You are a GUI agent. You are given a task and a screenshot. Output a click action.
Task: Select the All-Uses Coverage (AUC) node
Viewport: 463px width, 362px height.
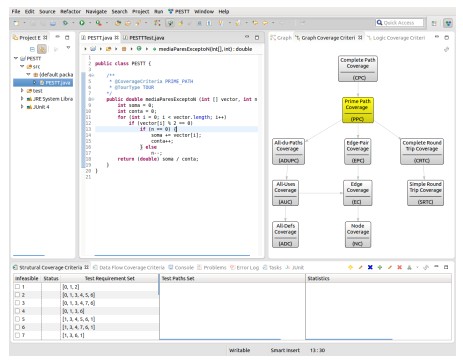[285, 193]
